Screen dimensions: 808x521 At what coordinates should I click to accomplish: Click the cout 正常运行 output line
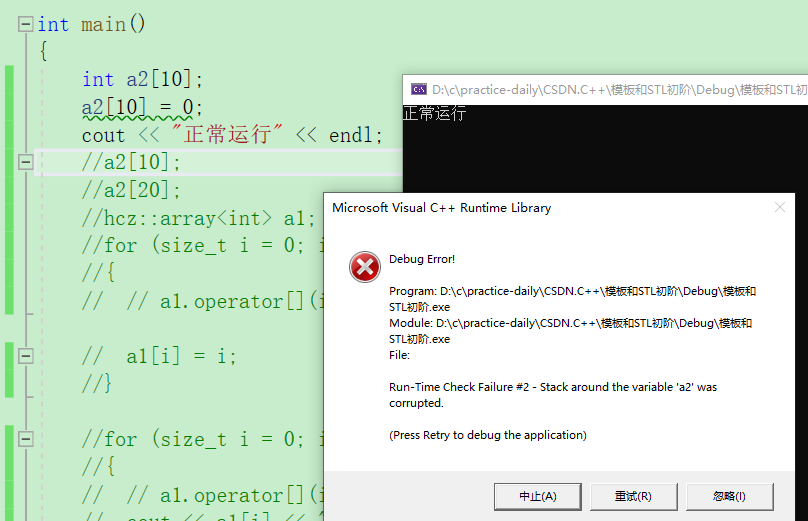click(x=232, y=135)
